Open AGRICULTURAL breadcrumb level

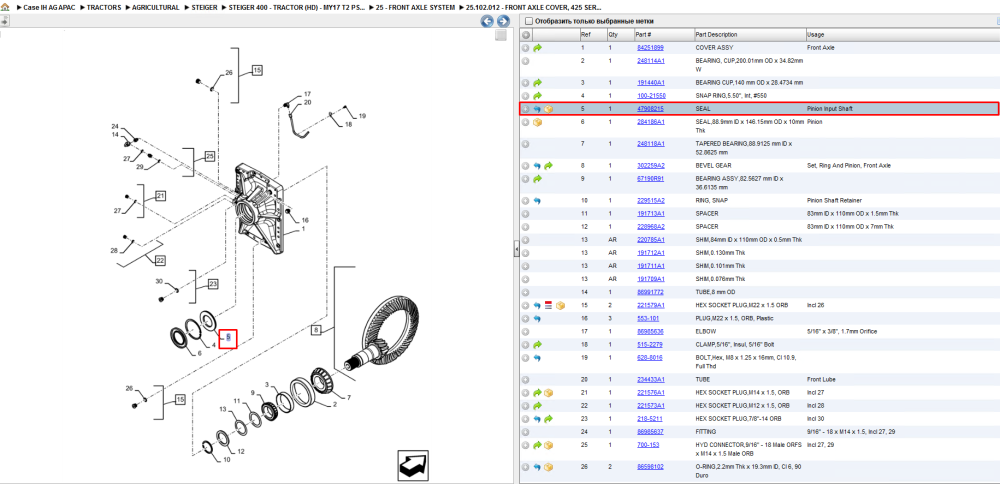156,7
